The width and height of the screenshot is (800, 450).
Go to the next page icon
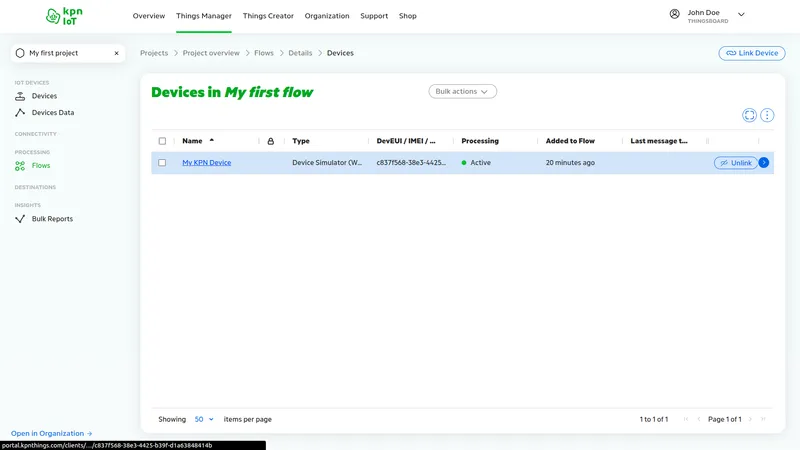click(751, 419)
